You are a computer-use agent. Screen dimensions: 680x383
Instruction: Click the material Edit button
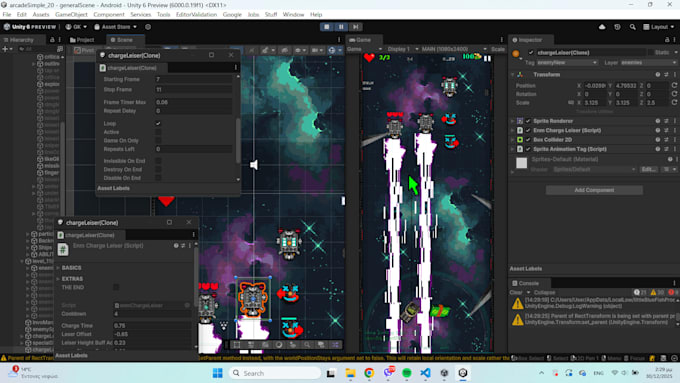coord(648,170)
